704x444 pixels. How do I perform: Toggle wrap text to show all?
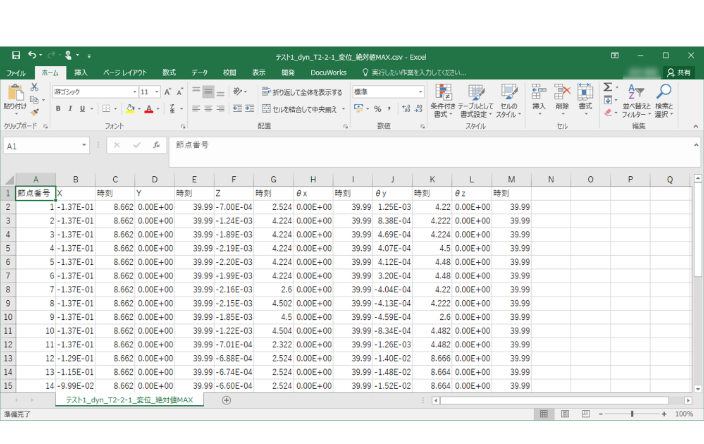(x=302, y=92)
